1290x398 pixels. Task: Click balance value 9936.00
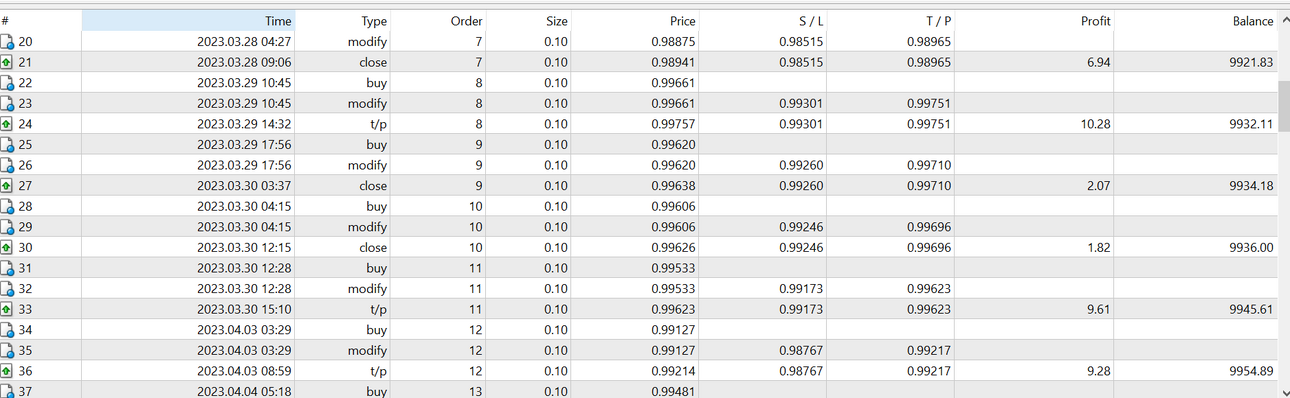click(x=1251, y=248)
